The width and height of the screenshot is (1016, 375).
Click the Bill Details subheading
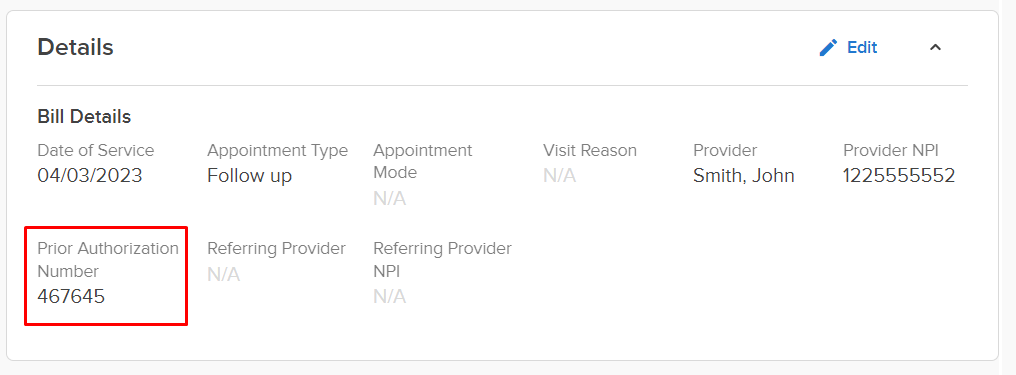(x=84, y=117)
